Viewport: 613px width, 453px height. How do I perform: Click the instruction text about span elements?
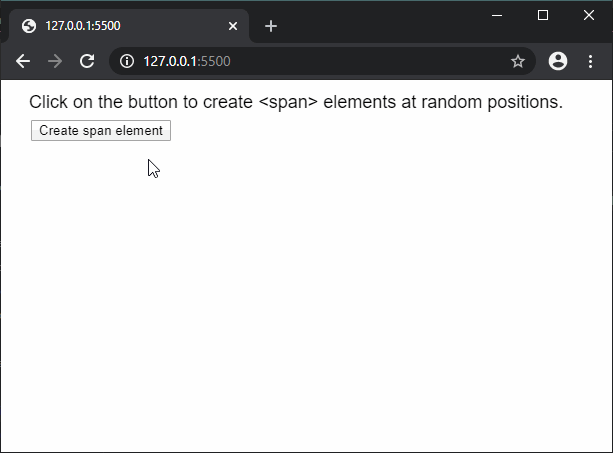pos(296,102)
